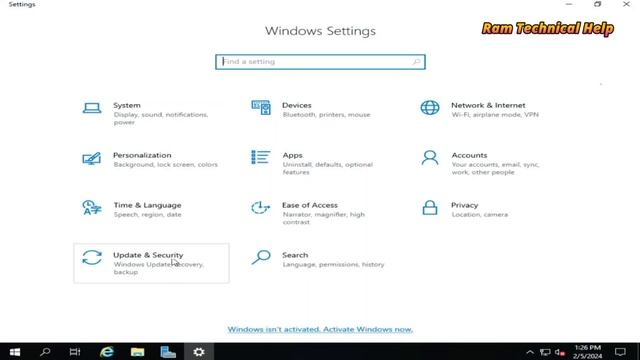Viewport: 640px width, 360px height.
Task: Show hidden system tray icons
Action: [x=530, y=352]
